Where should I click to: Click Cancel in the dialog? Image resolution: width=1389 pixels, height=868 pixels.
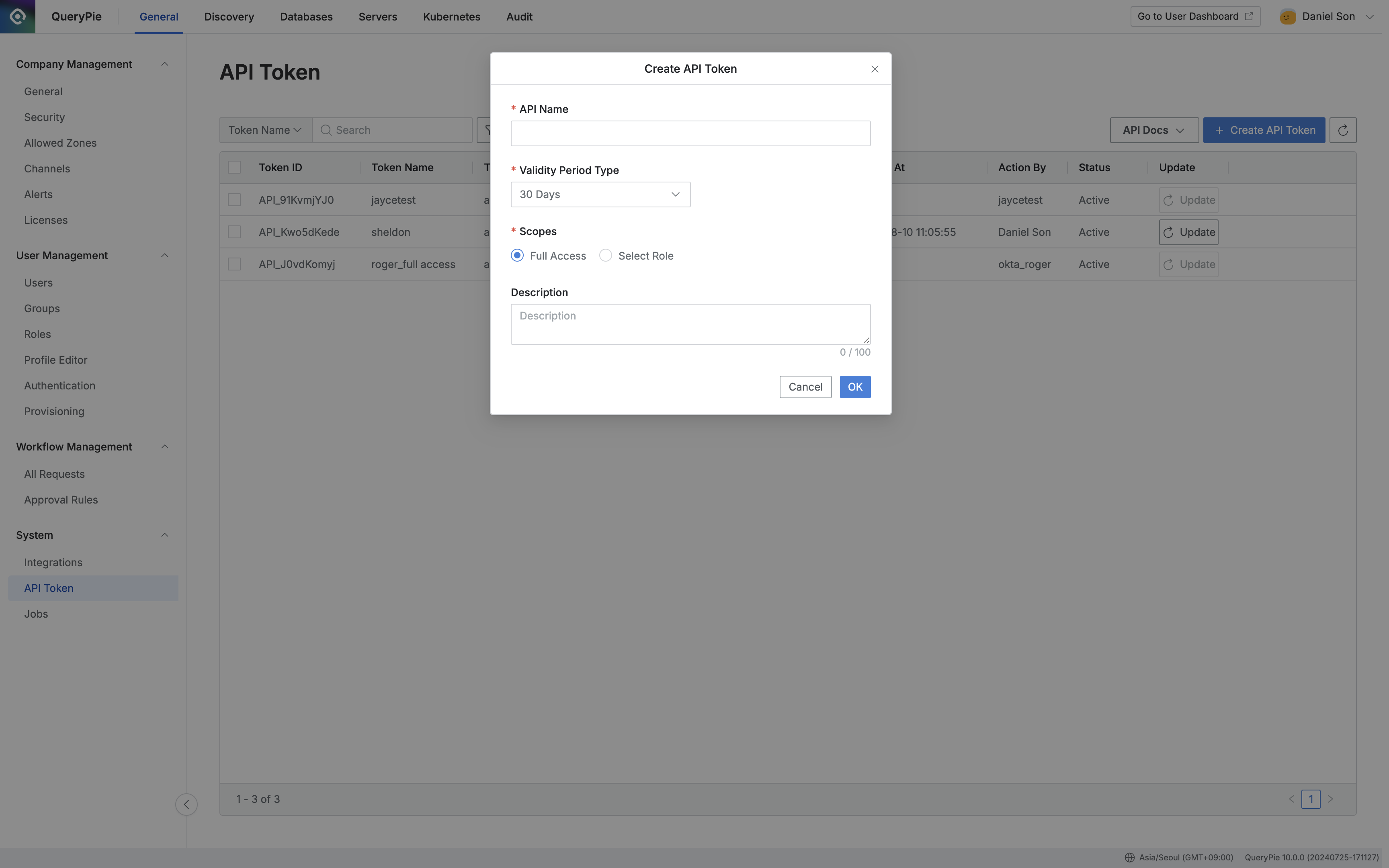point(805,387)
